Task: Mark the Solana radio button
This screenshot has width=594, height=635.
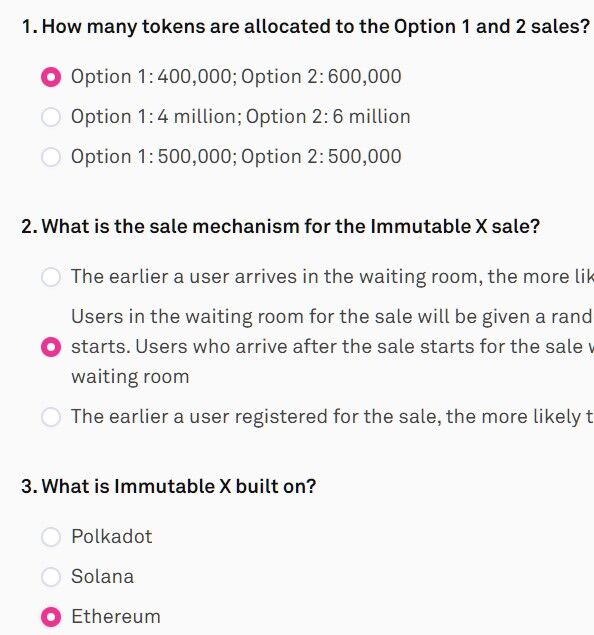Action: tap(51, 577)
